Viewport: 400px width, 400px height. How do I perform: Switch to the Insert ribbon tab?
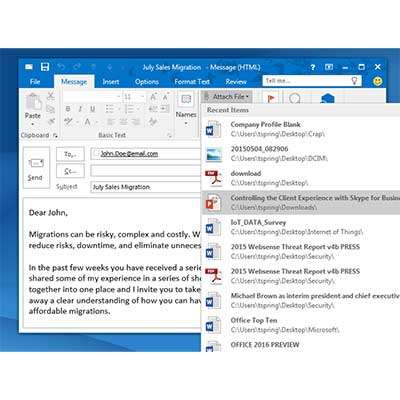point(111,82)
